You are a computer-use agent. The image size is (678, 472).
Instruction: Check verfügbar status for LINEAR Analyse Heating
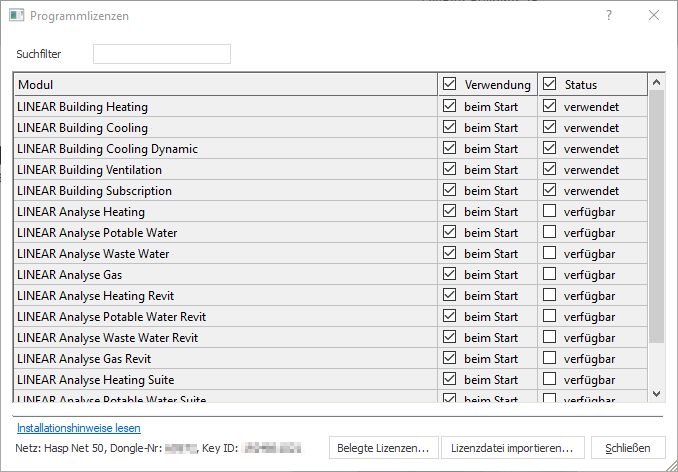tap(550, 211)
